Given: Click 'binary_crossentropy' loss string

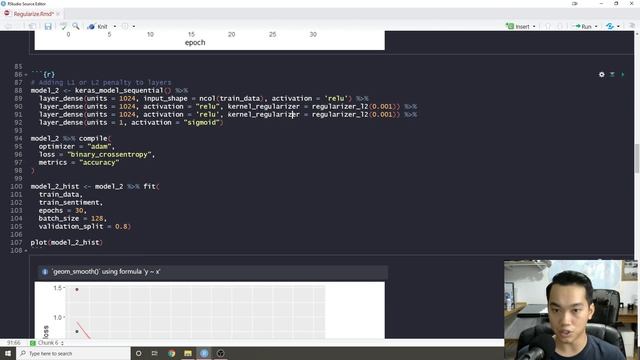Looking at the screenshot, I should pyautogui.click(x=110, y=155).
